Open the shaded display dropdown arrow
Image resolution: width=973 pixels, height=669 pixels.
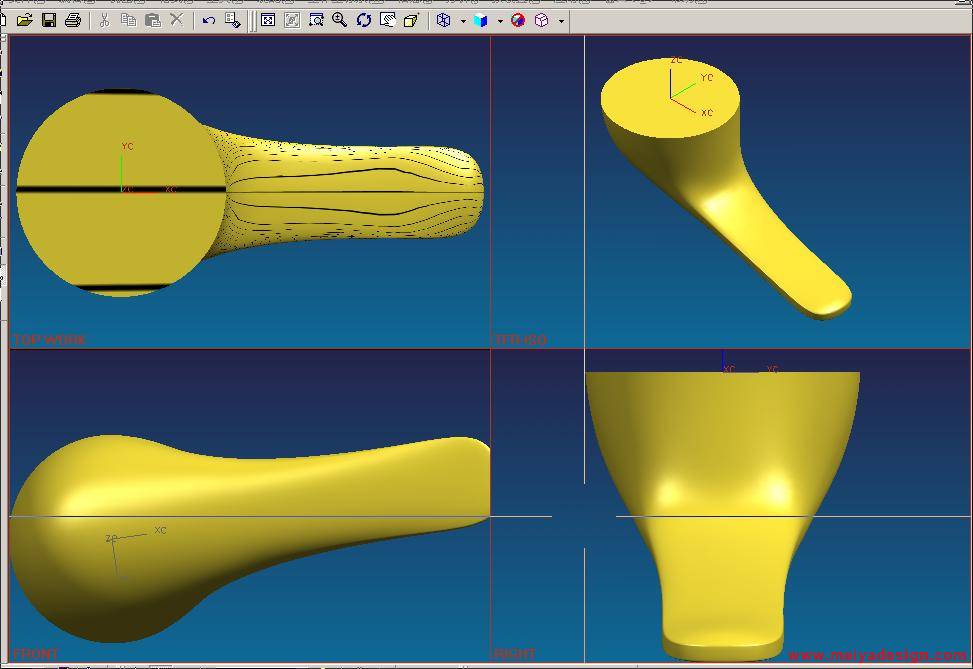[x=500, y=21]
